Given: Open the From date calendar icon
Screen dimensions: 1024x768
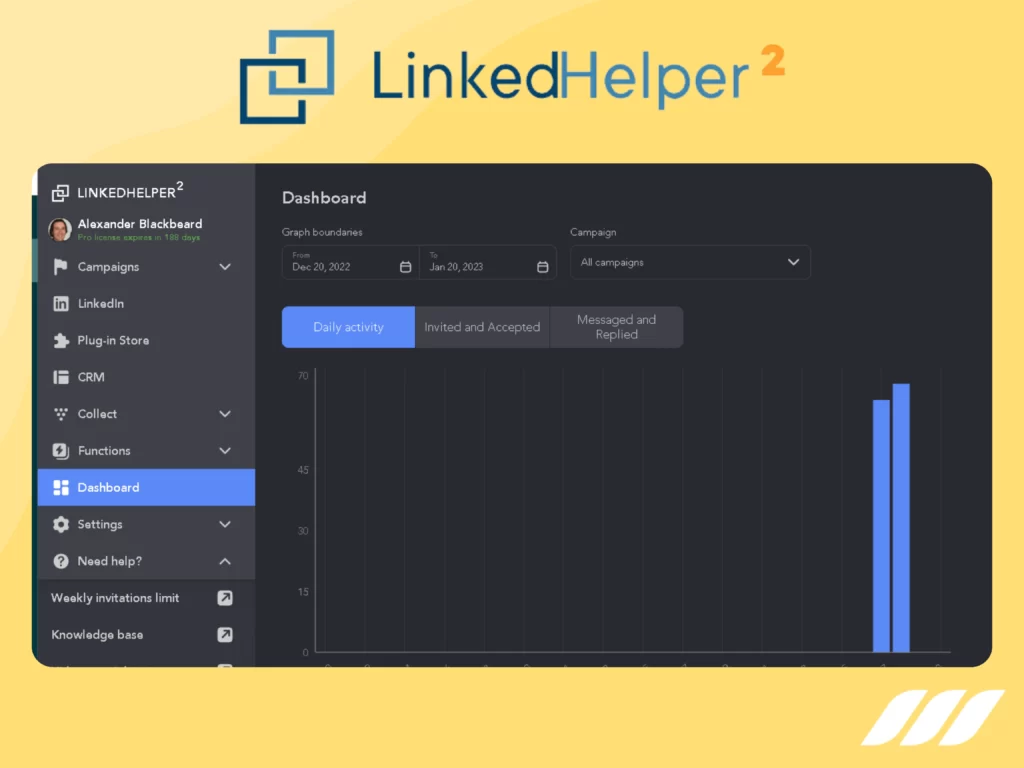Looking at the screenshot, I should [x=406, y=266].
